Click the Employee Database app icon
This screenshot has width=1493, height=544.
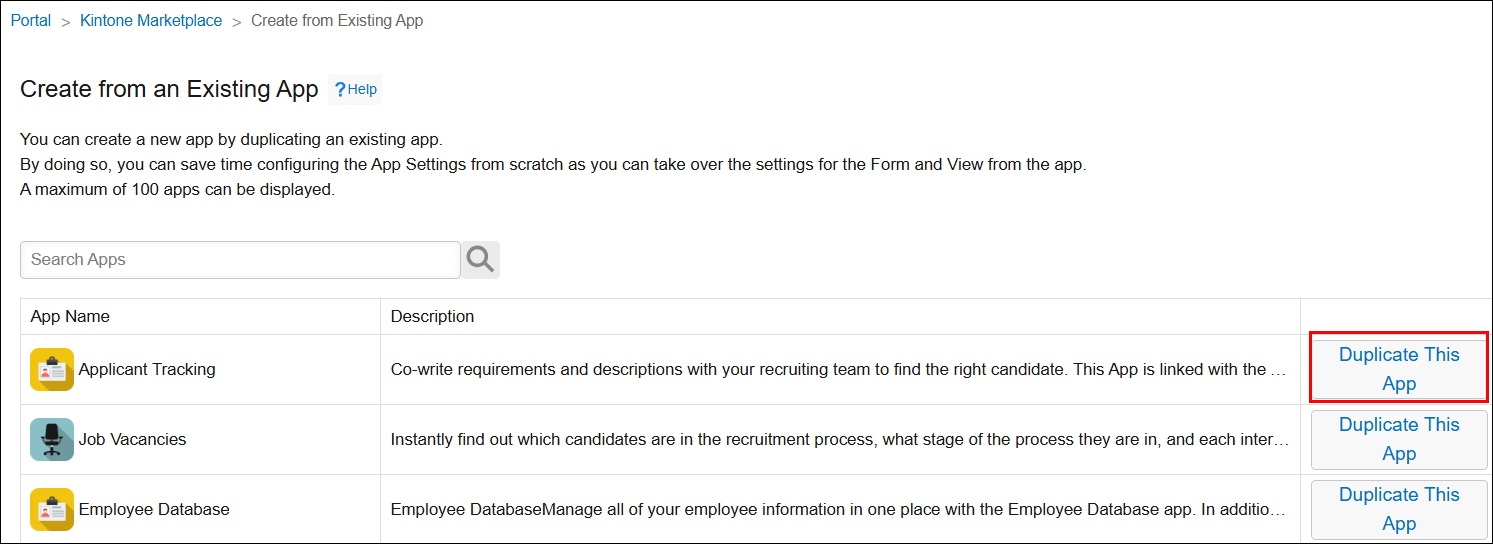pos(52,509)
